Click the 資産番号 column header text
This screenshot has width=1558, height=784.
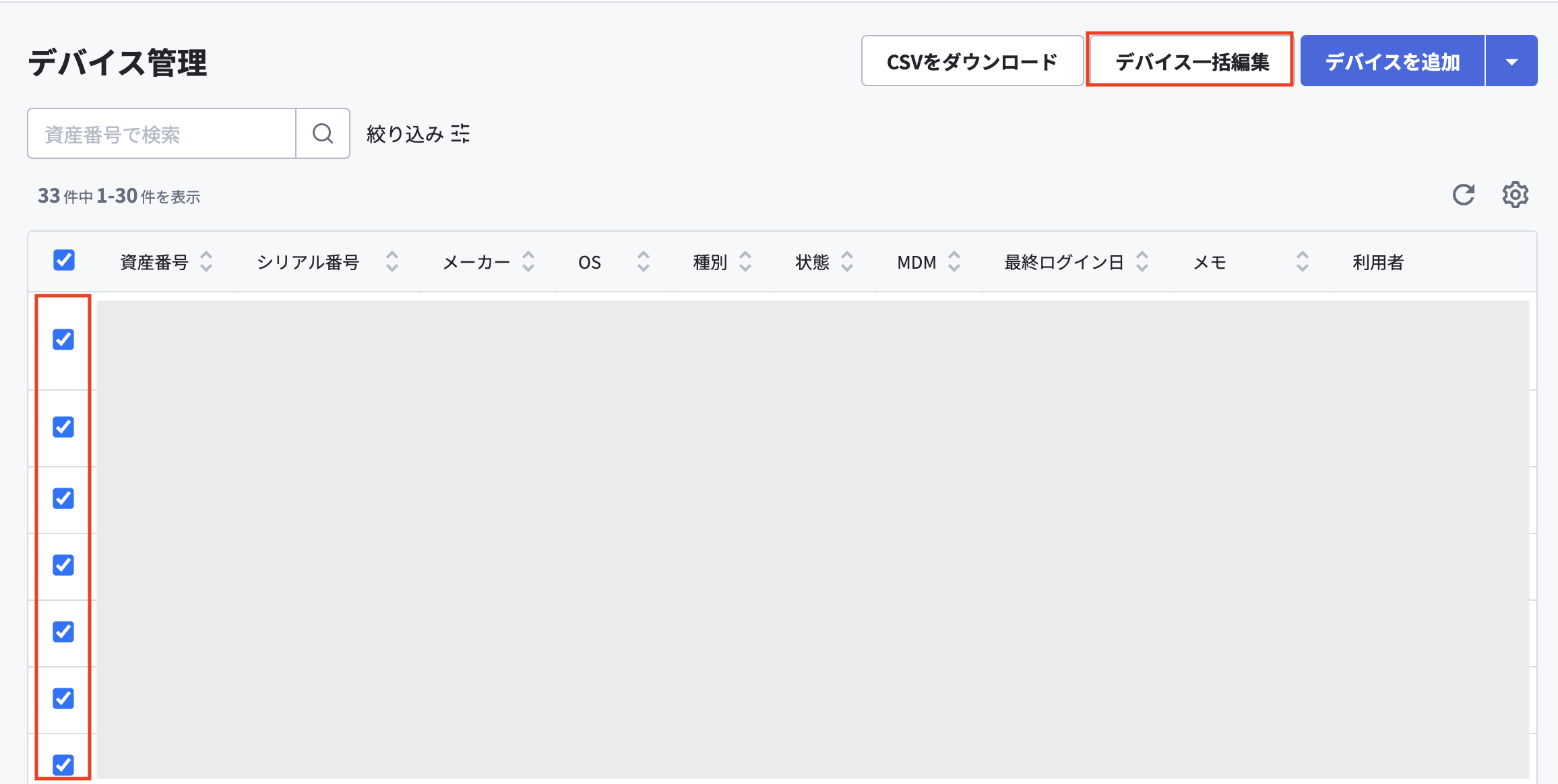[x=154, y=262]
